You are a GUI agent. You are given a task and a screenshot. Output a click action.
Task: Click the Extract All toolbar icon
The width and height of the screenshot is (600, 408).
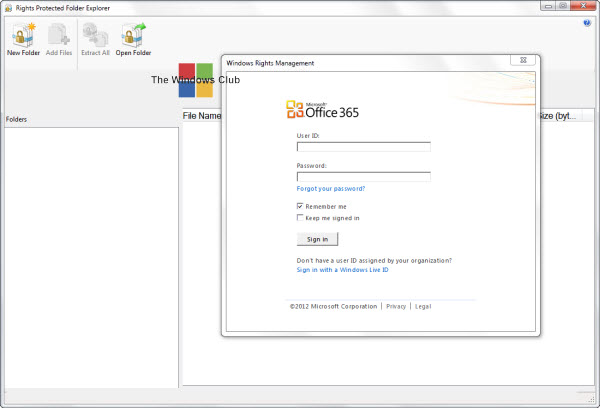95,39
